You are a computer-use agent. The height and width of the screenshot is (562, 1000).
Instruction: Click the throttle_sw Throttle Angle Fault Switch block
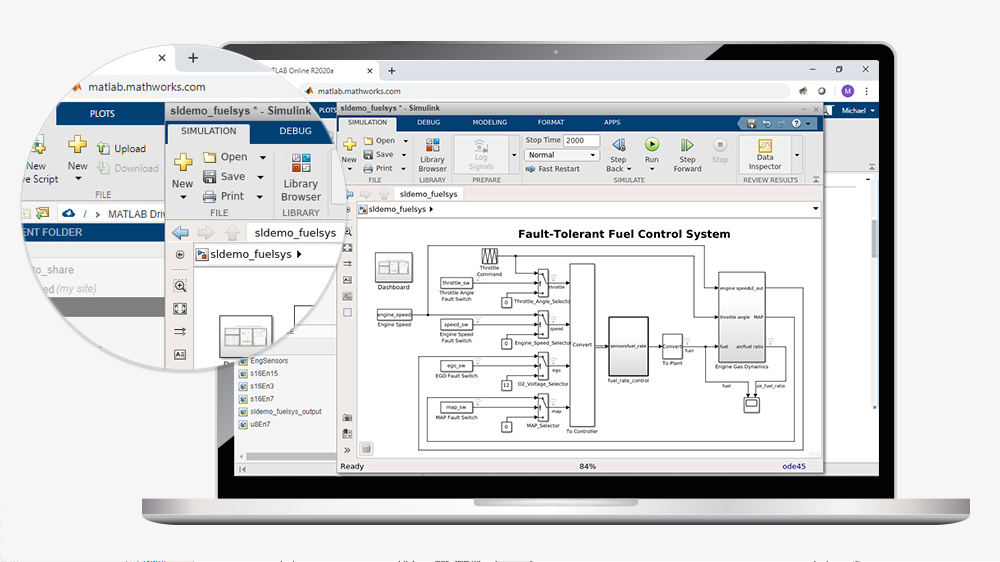(x=457, y=283)
